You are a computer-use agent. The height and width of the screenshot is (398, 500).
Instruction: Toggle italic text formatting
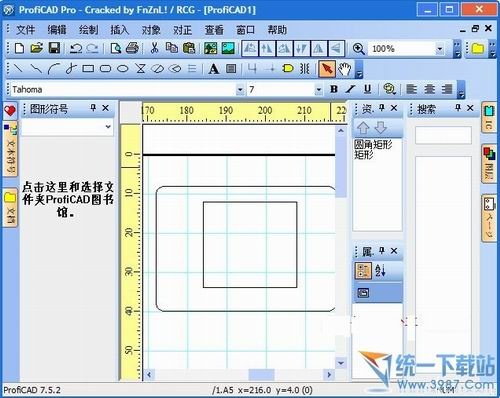coord(350,89)
